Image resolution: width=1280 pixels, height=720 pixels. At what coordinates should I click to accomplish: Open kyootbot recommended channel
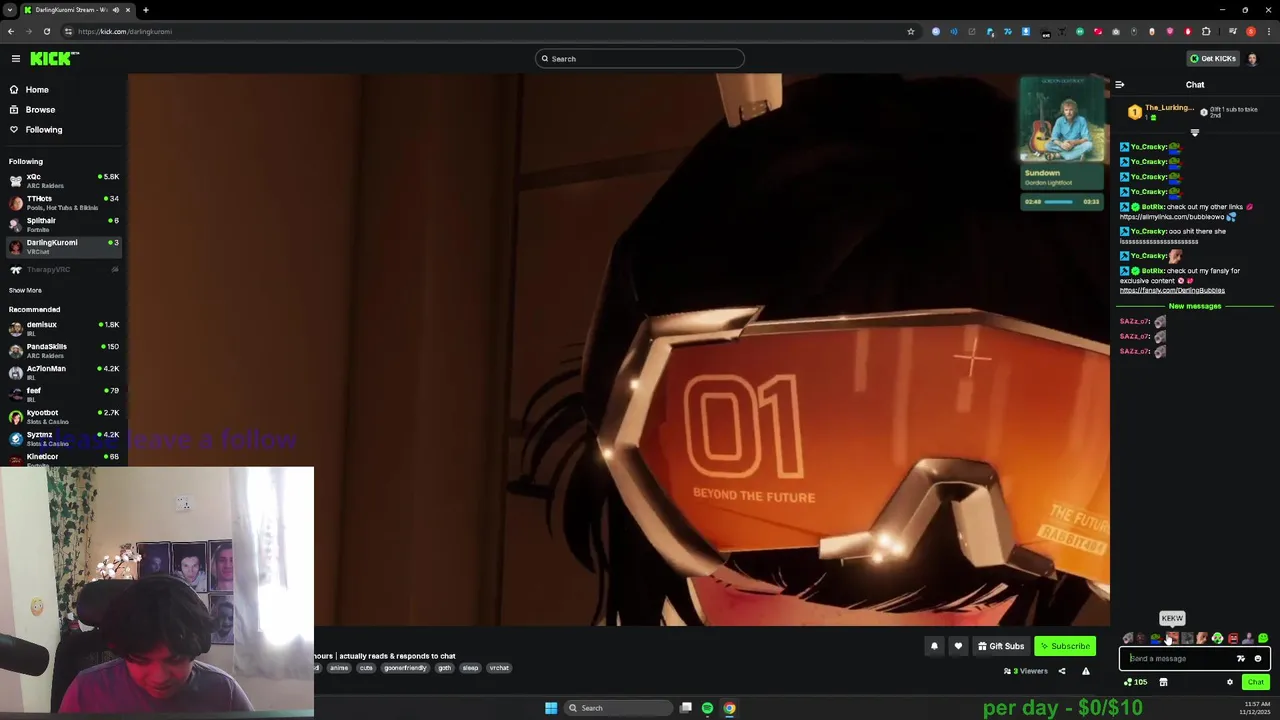(64, 417)
